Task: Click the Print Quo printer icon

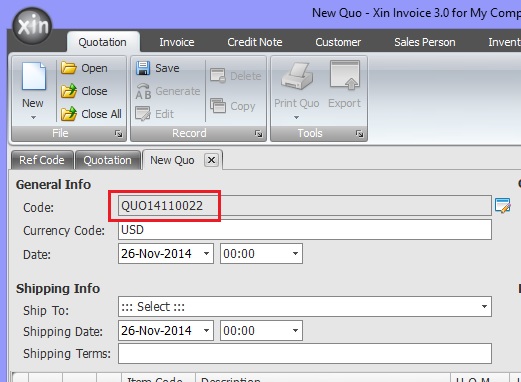Action: point(297,76)
